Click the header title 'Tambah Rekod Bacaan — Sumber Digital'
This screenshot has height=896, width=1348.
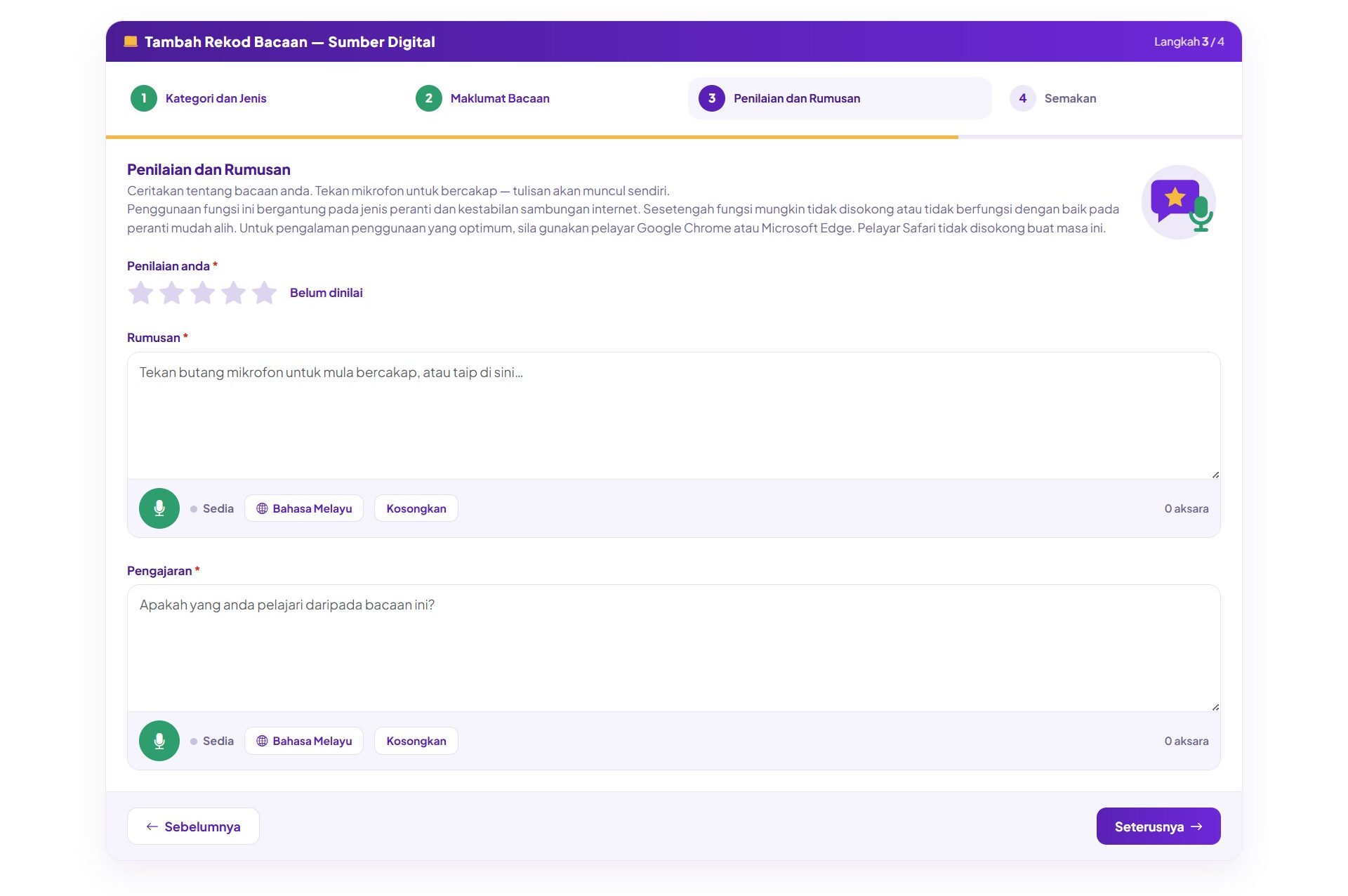[x=290, y=41]
